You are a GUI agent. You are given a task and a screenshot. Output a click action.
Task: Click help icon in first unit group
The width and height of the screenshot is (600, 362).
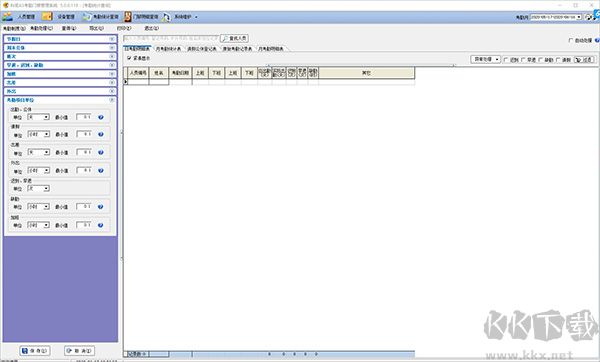[x=101, y=117]
